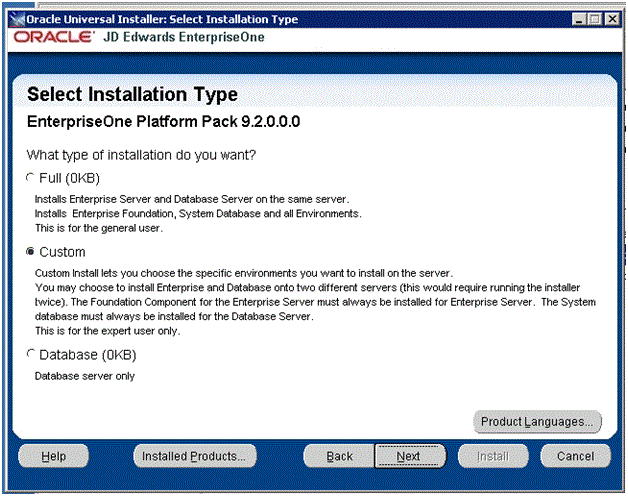
Task: Click 'This is for the general user.' text
Action: click(x=99, y=228)
